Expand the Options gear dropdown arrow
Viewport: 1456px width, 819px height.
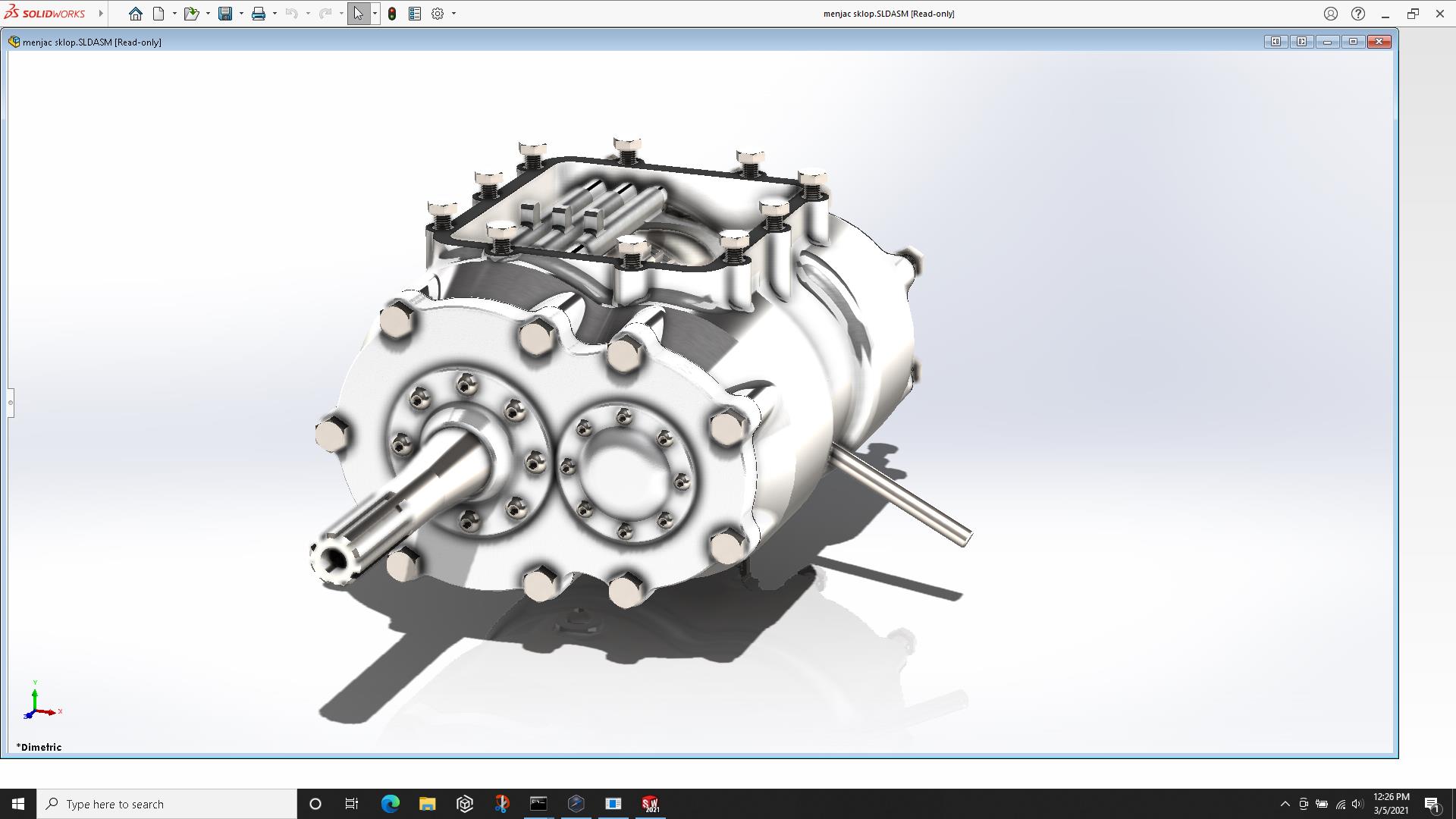[x=453, y=14]
